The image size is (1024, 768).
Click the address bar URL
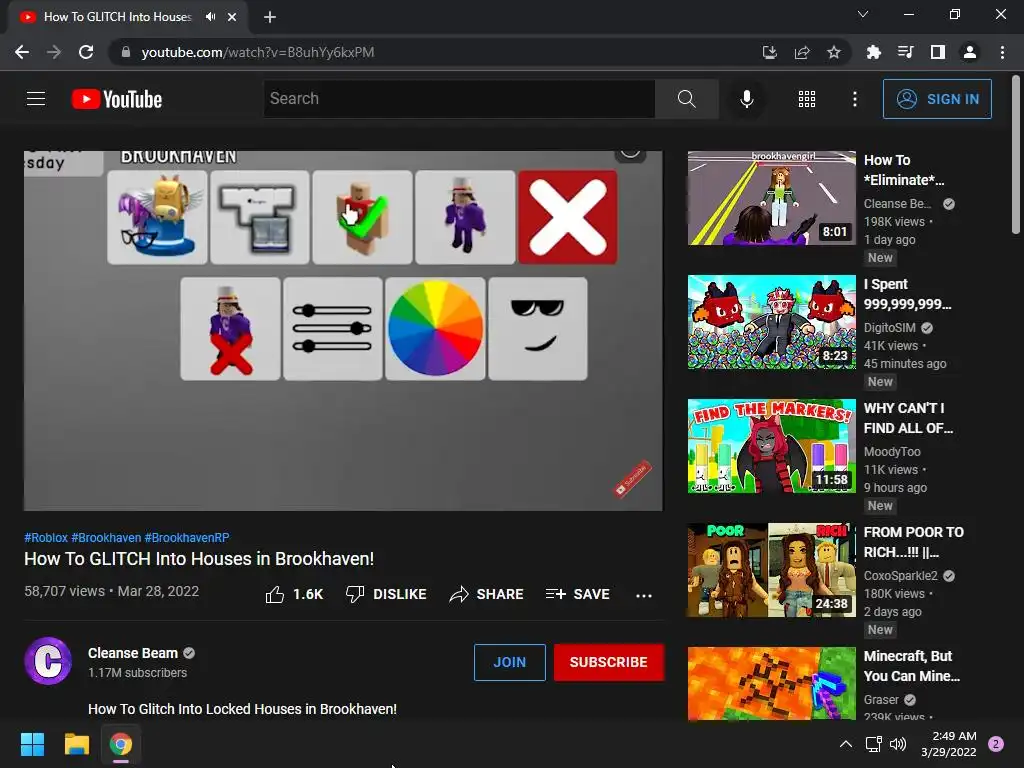(x=258, y=52)
